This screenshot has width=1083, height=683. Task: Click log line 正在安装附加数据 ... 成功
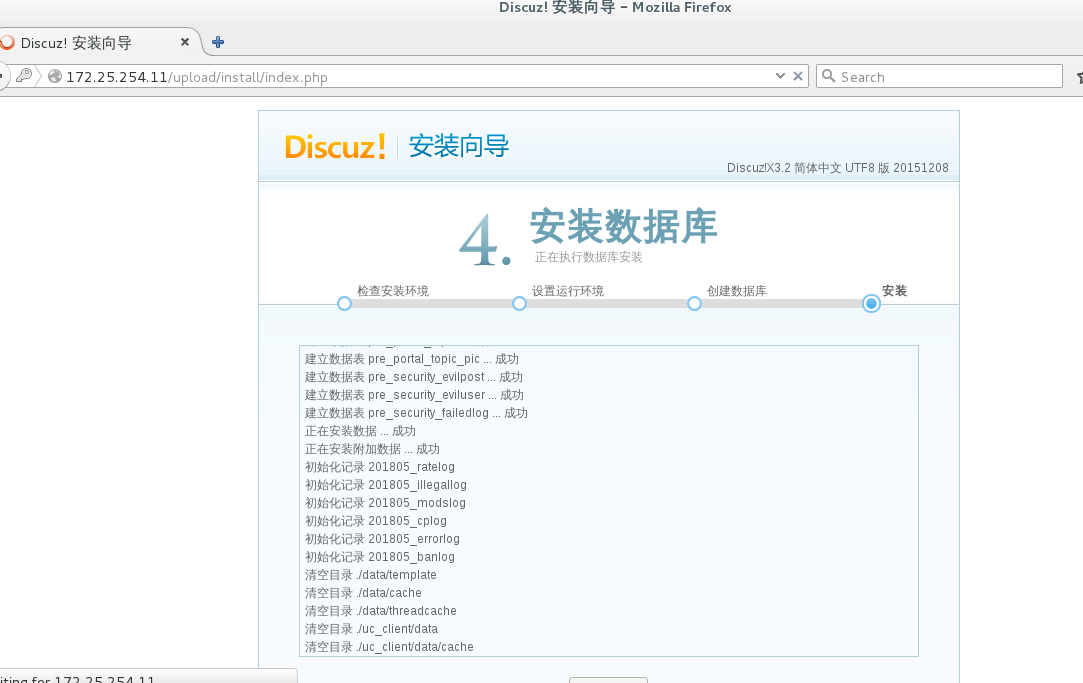[x=372, y=449]
